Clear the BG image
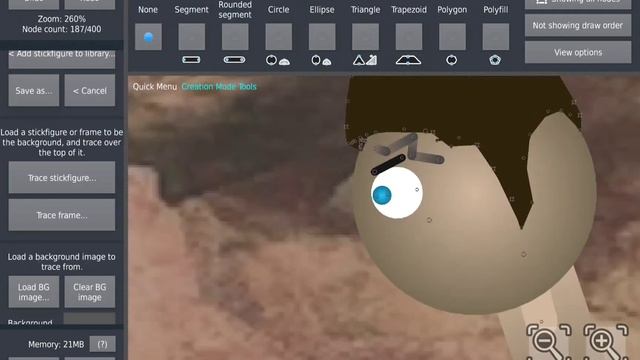The height and width of the screenshot is (360, 640). 90,292
